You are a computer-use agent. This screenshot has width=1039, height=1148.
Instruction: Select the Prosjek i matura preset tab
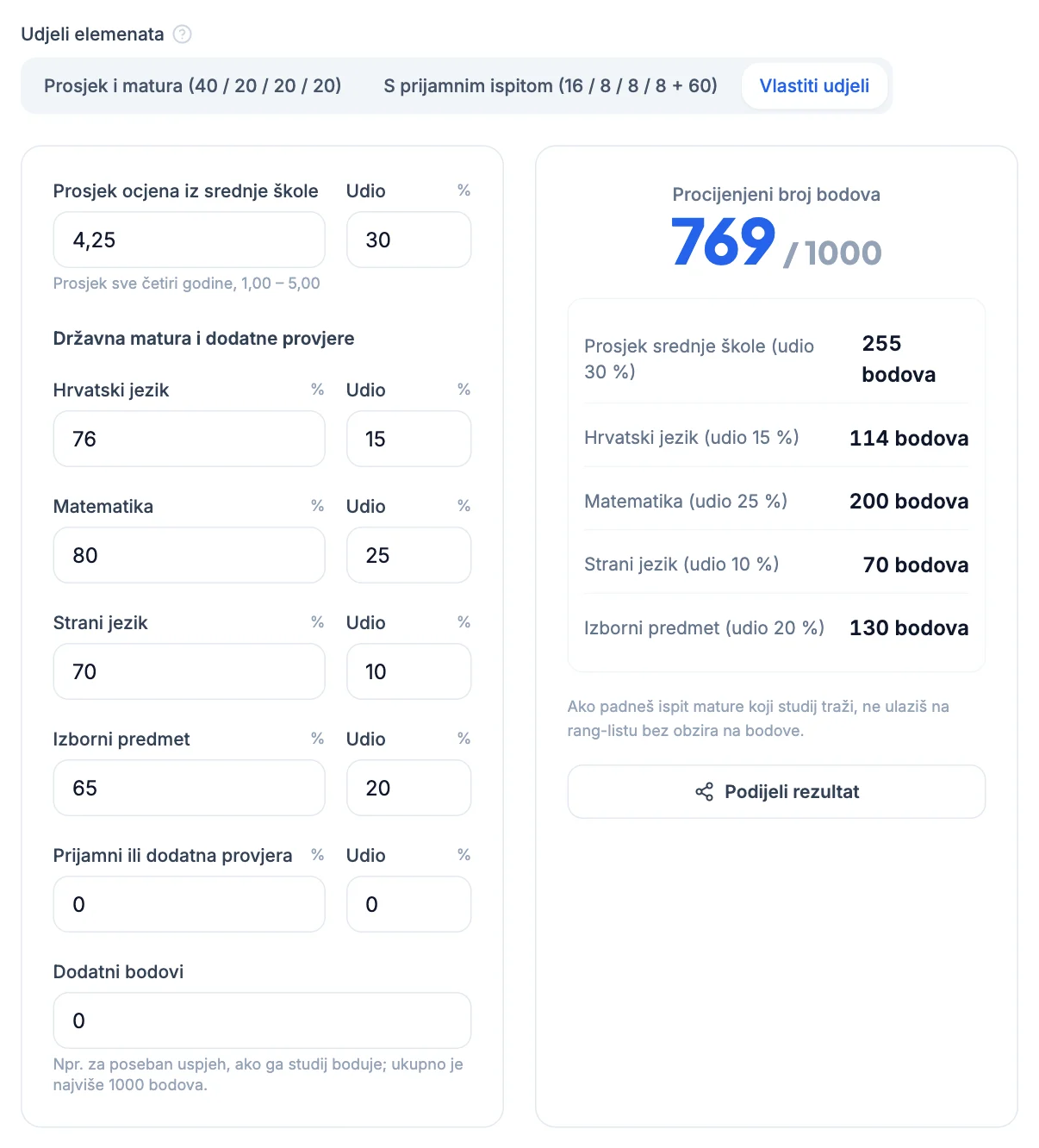point(193,86)
